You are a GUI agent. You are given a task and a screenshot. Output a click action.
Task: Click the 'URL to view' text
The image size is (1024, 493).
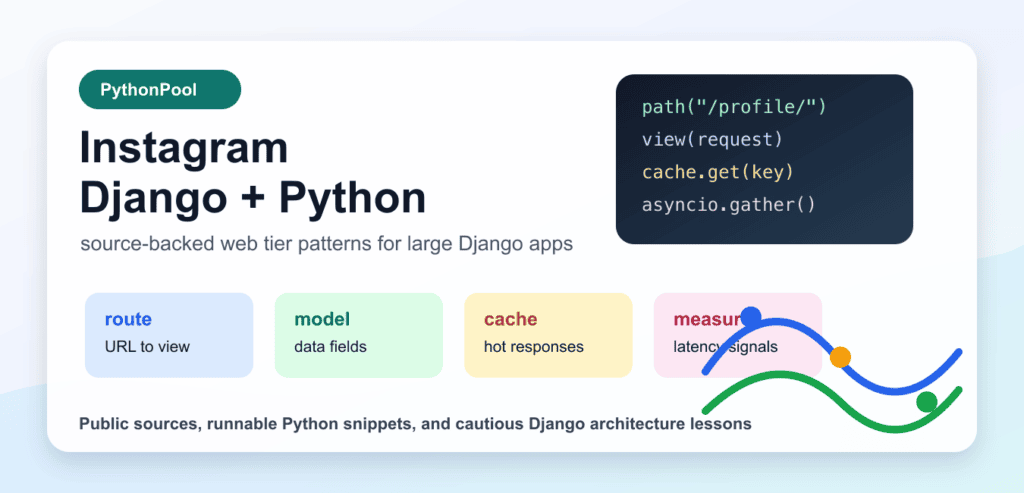pos(147,347)
